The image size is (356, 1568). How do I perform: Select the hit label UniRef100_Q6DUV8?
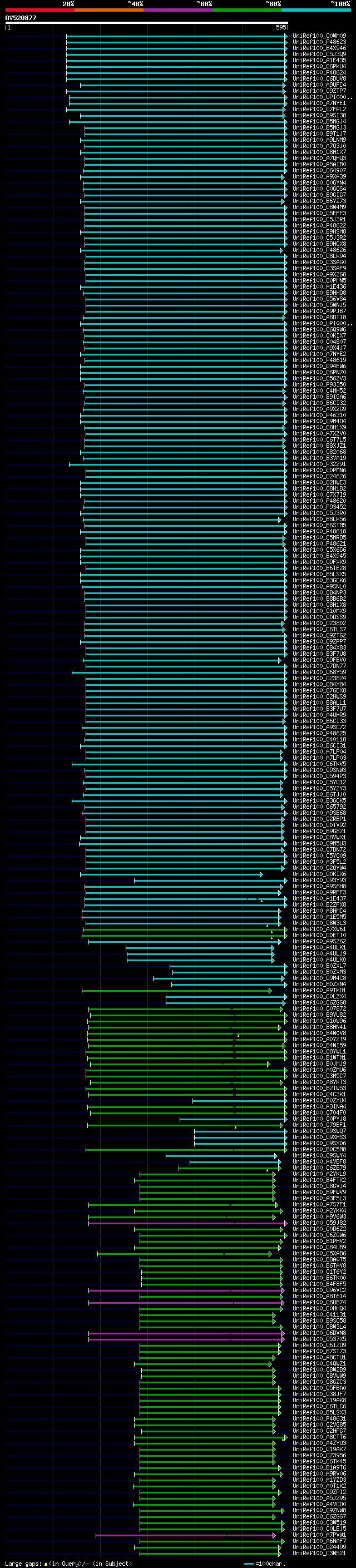point(319,78)
